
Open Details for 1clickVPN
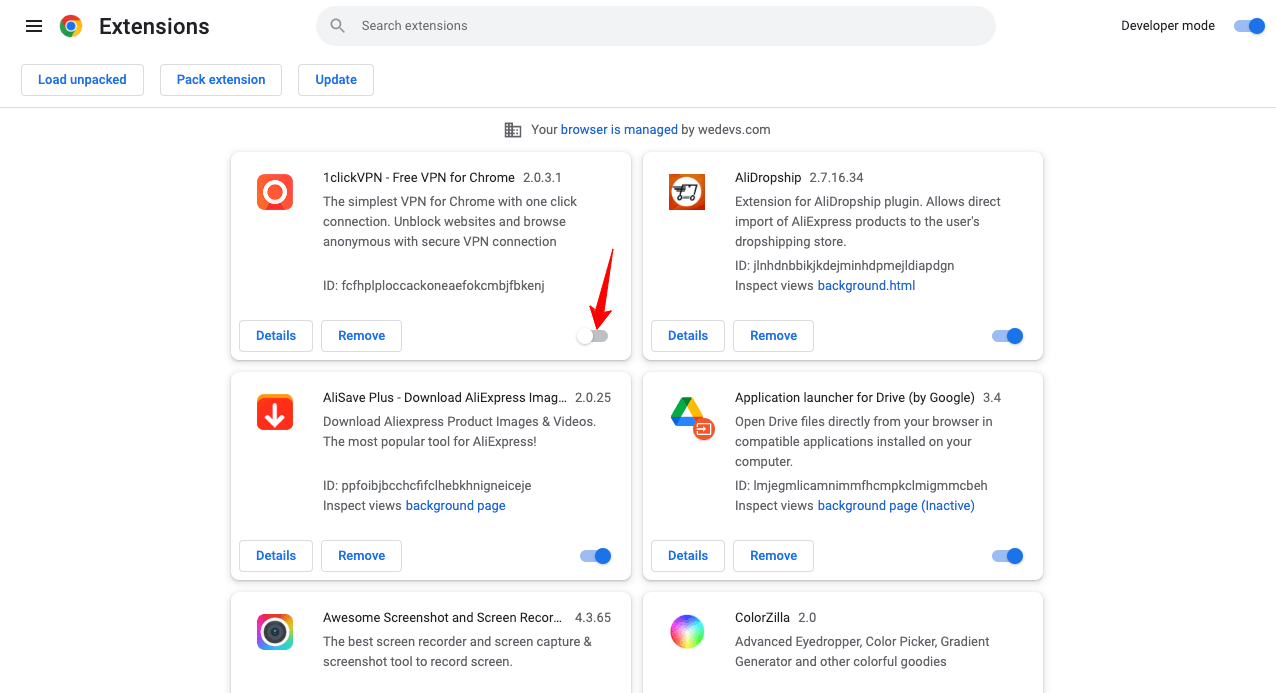pos(276,336)
